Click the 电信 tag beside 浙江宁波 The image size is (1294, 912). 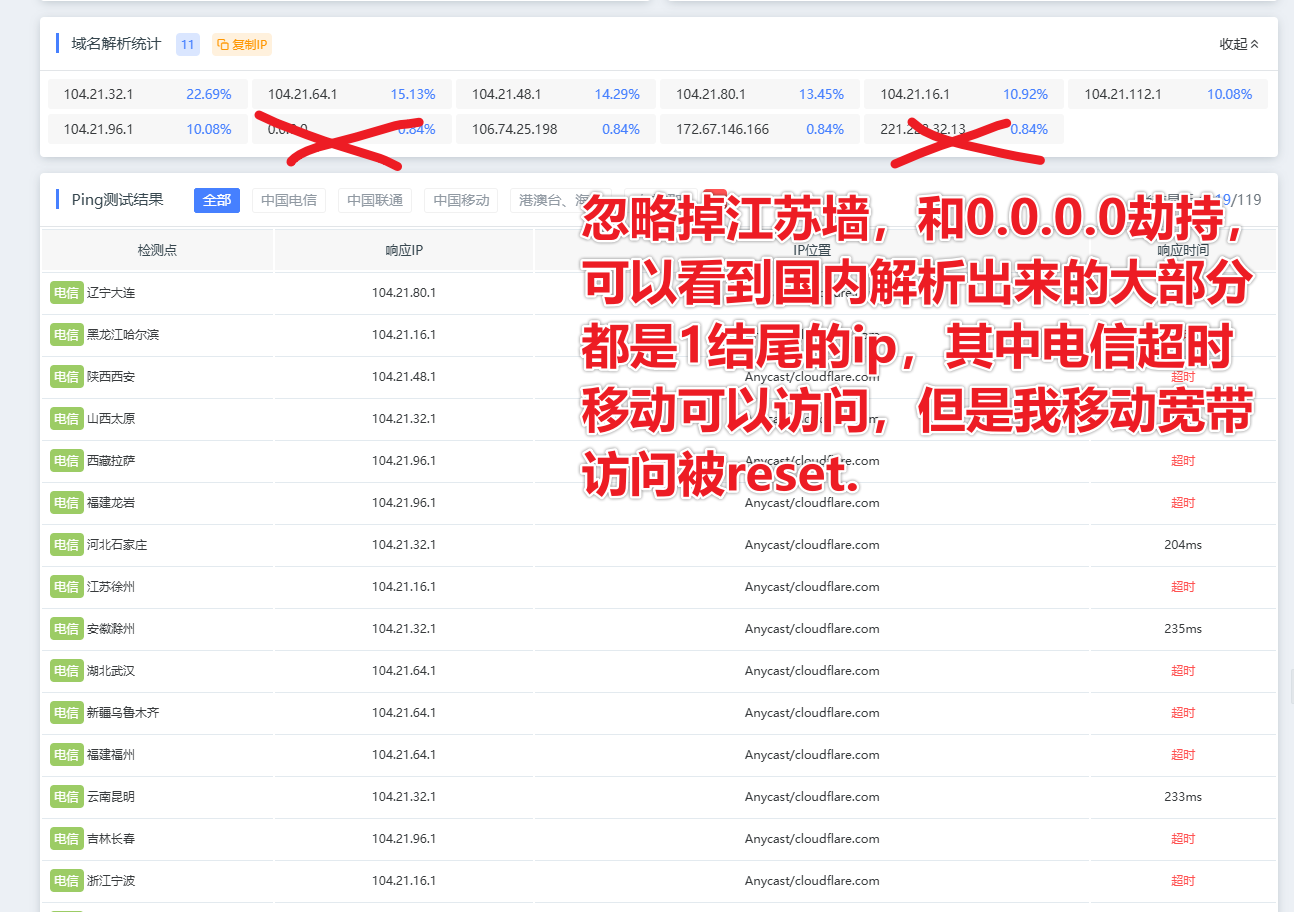click(x=66, y=881)
